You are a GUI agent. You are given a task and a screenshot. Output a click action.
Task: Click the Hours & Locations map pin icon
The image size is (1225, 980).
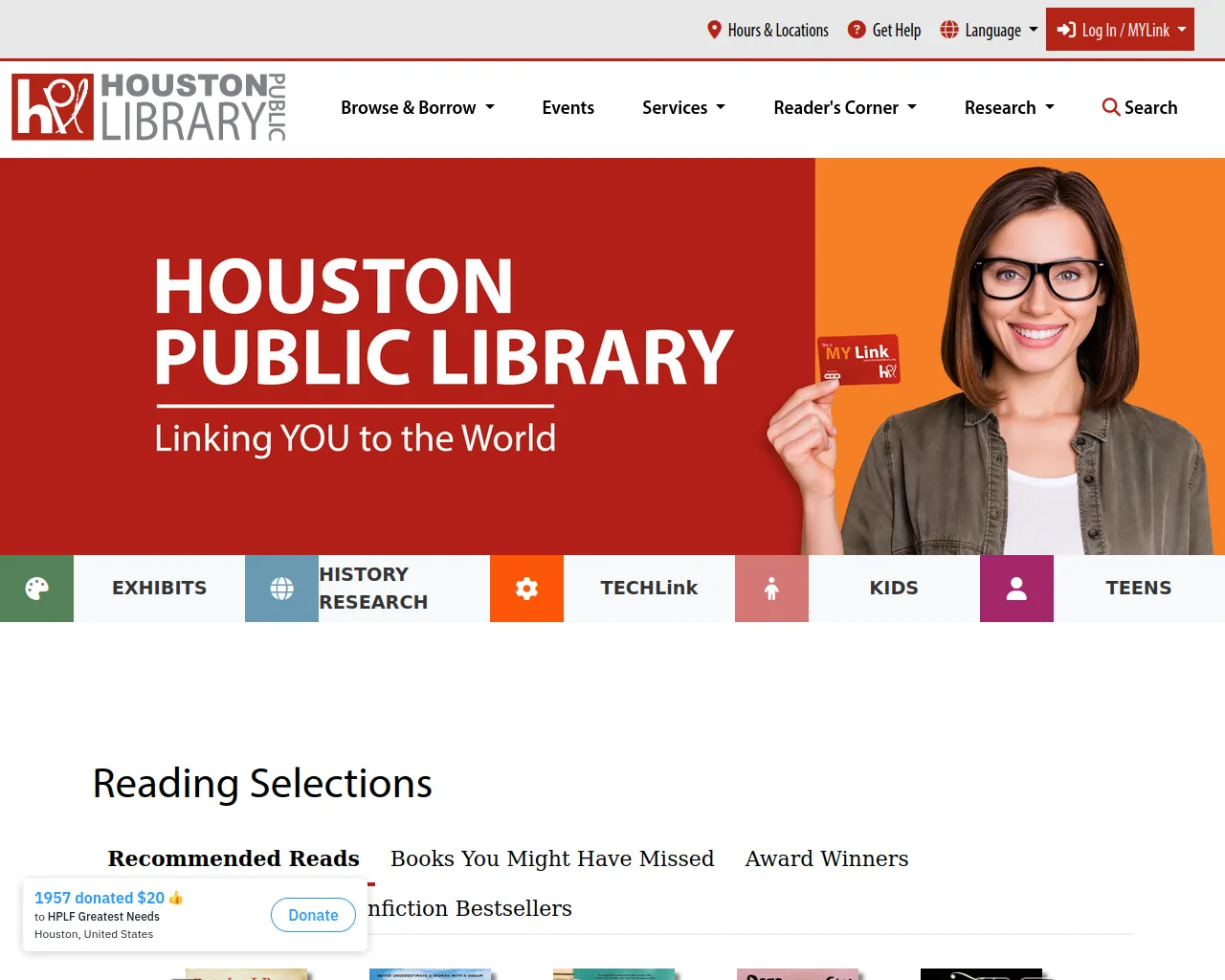[714, 30]
